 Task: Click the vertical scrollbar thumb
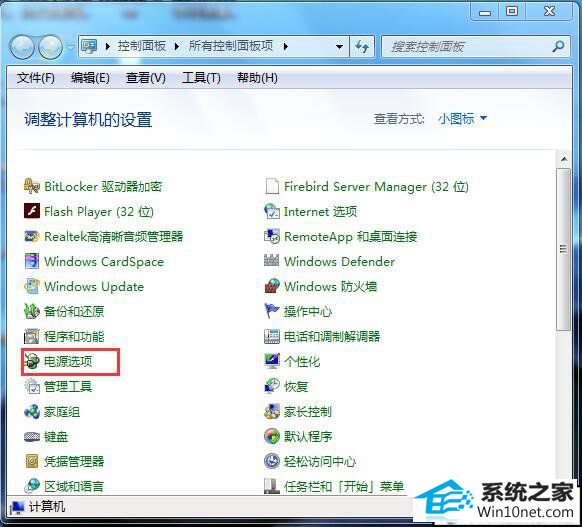[563, 249]
